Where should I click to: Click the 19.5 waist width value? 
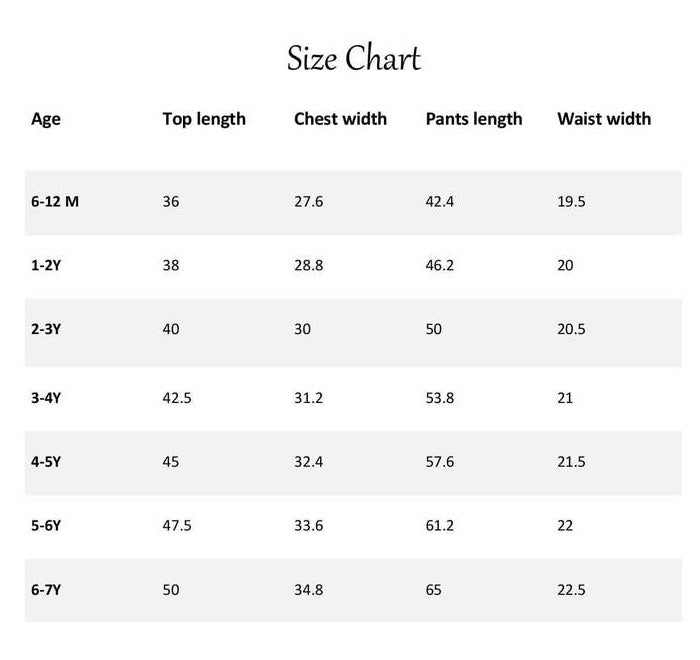coord(571,201)
